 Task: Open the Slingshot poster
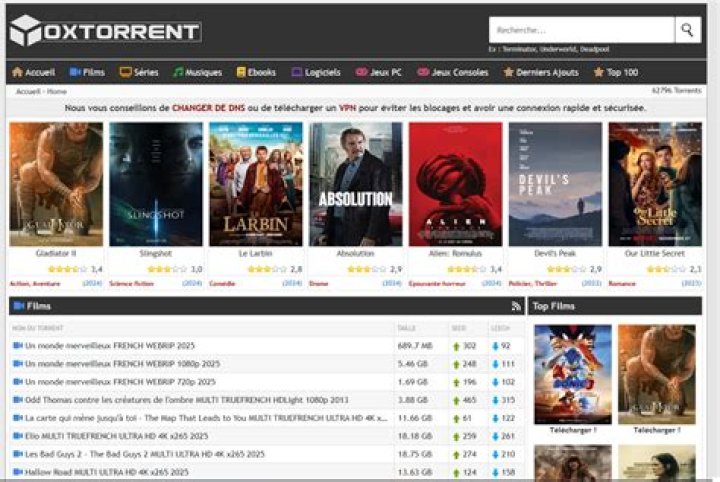(x=156, y=184)
